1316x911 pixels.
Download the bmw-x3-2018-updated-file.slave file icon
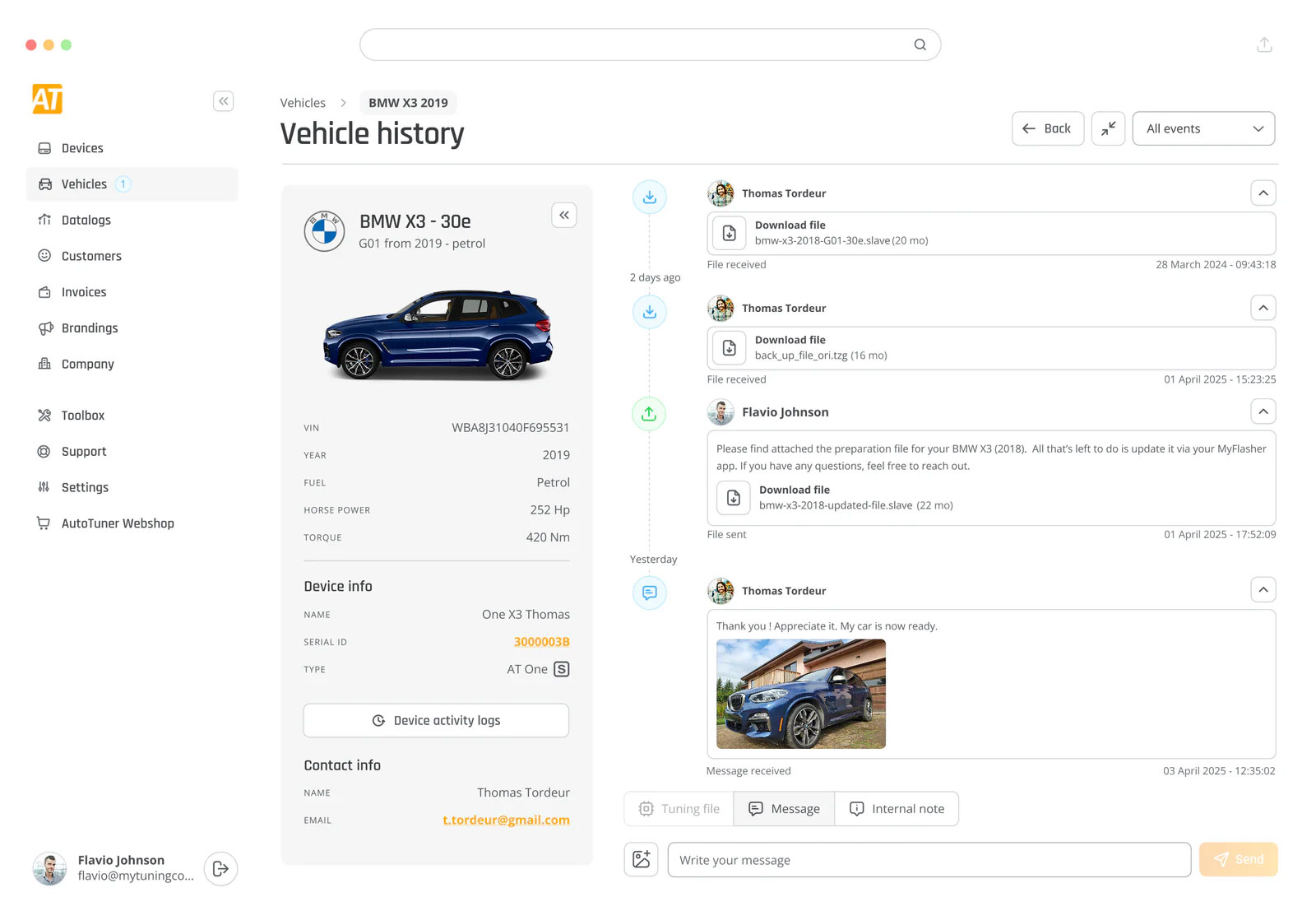coord(733,498)
